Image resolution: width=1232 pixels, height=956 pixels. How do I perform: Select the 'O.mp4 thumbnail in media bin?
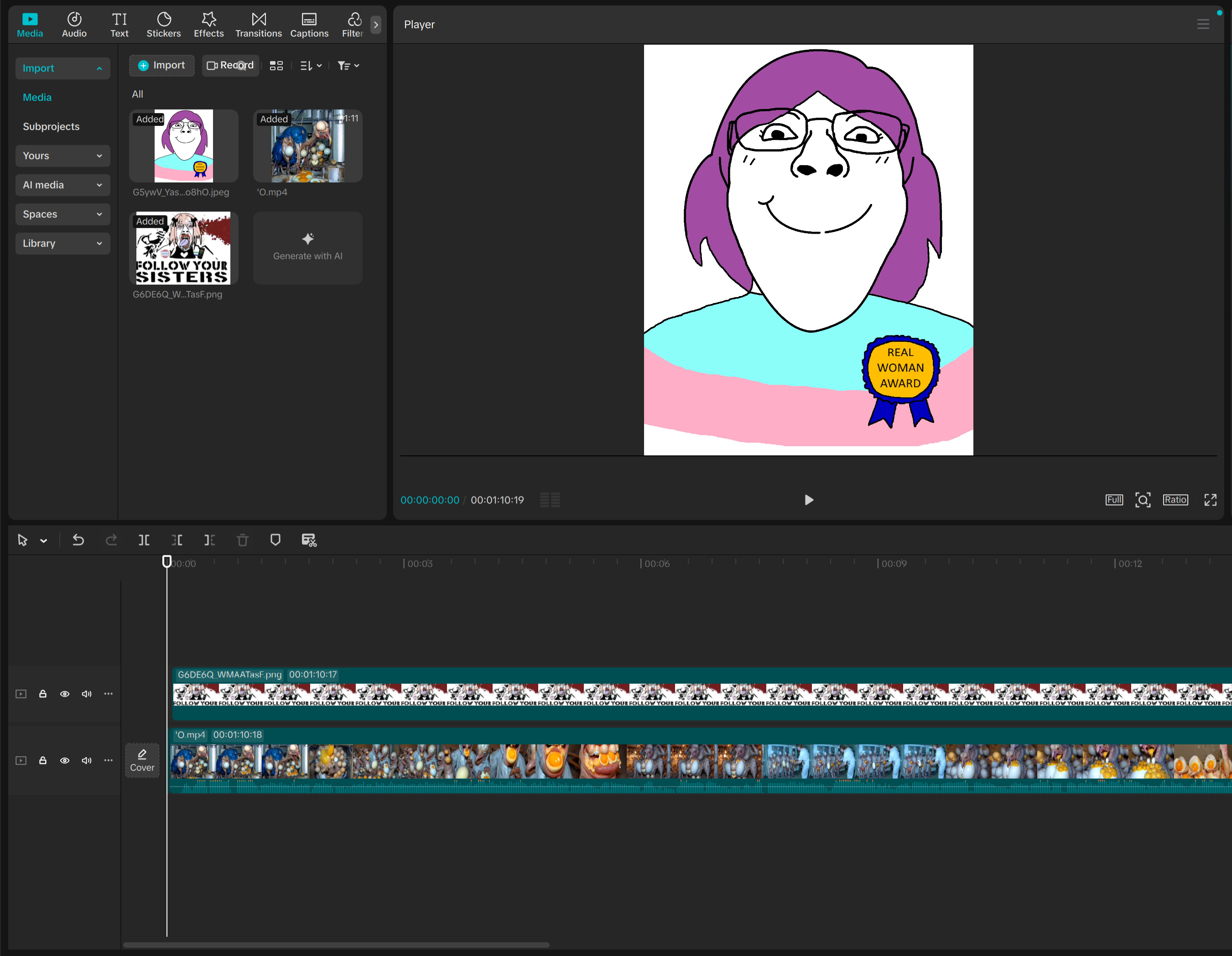307,146
